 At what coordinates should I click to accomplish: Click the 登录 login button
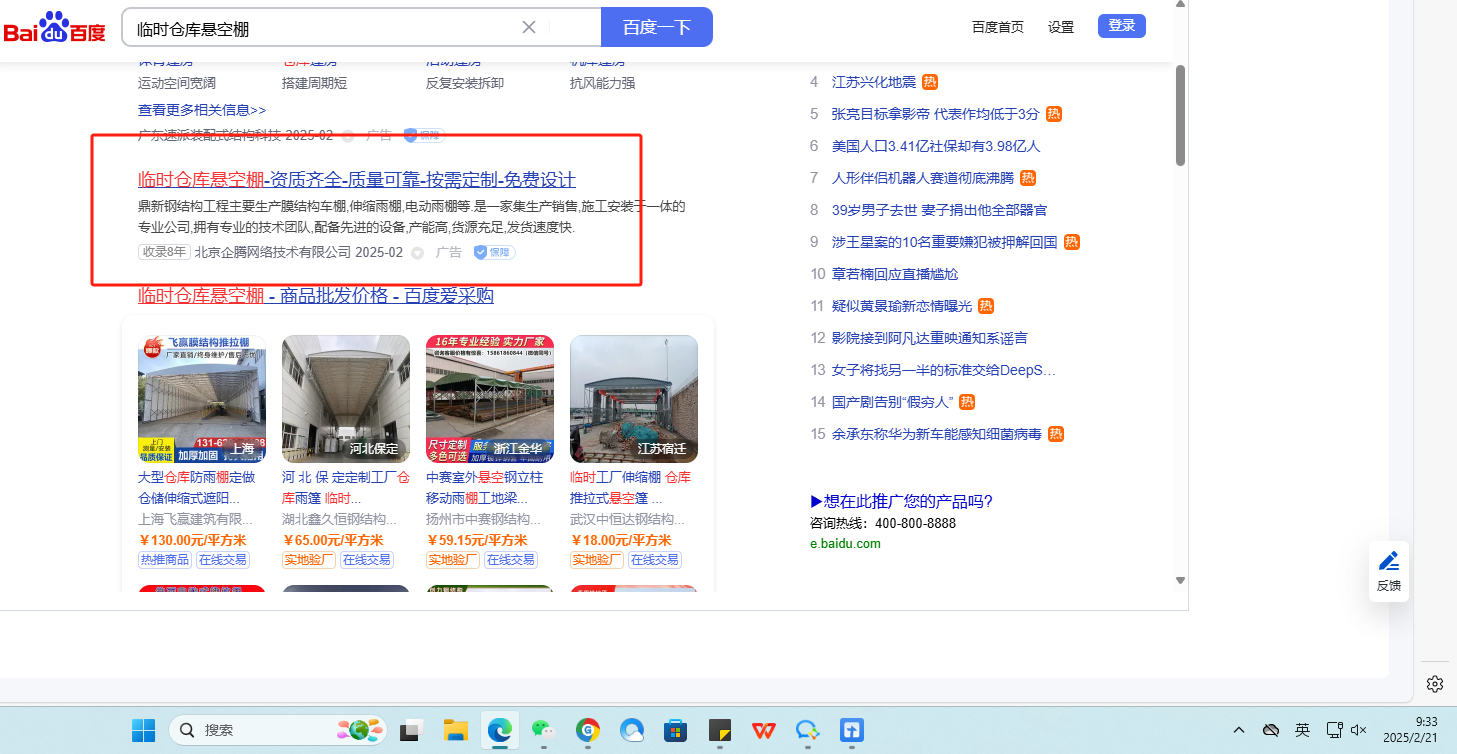click(x=1122, y=26)
